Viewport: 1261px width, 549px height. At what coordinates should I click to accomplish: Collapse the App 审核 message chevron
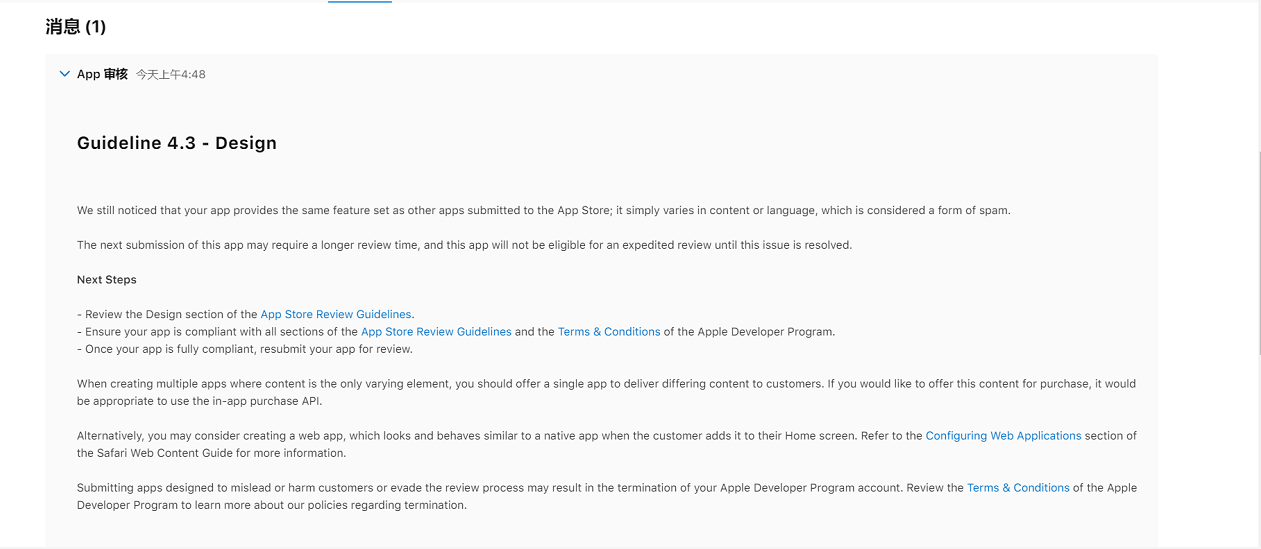click(65, 74)
